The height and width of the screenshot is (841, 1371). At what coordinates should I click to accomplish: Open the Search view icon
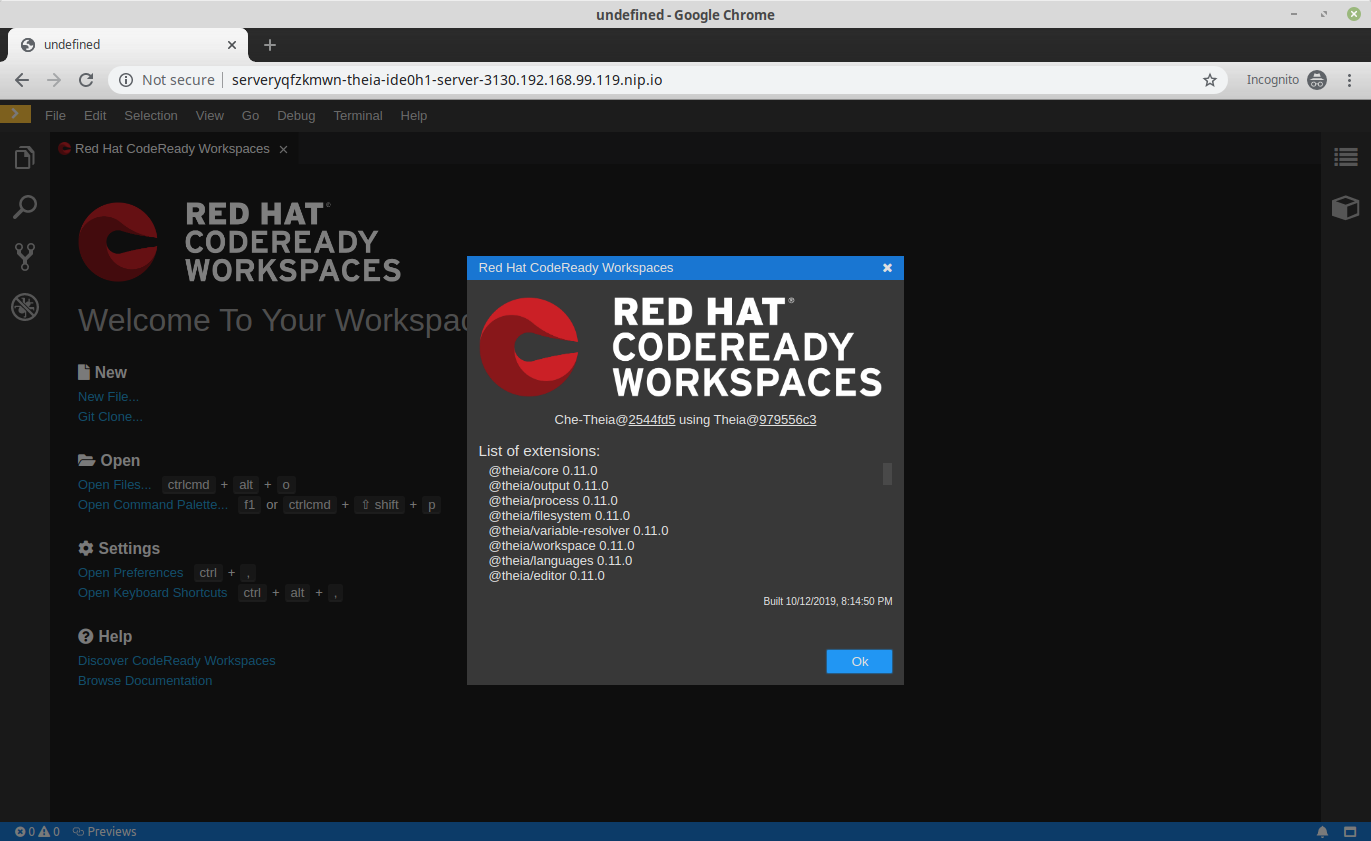pyautogui.click(x=24, y=207)
